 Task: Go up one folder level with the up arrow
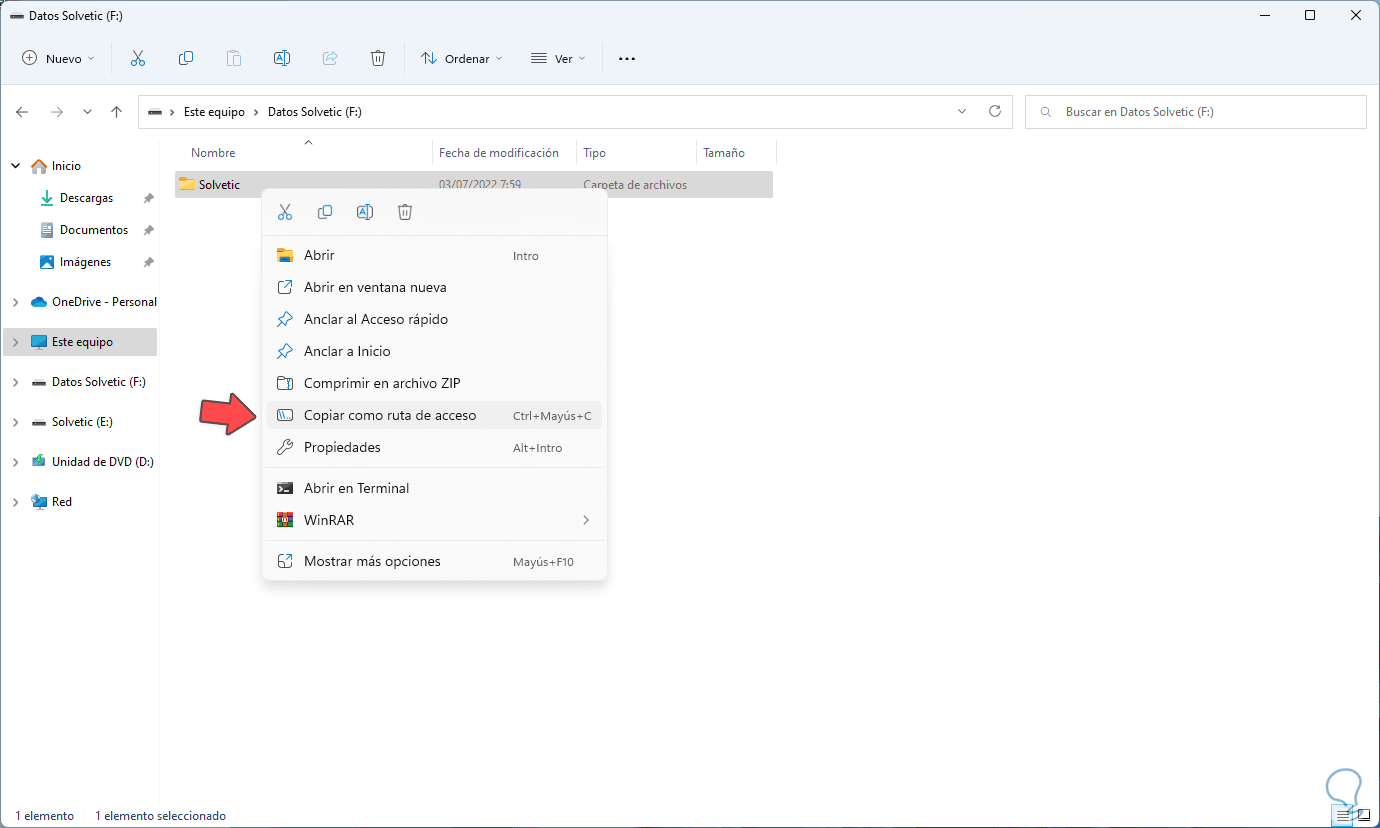[x=117, y=112]
